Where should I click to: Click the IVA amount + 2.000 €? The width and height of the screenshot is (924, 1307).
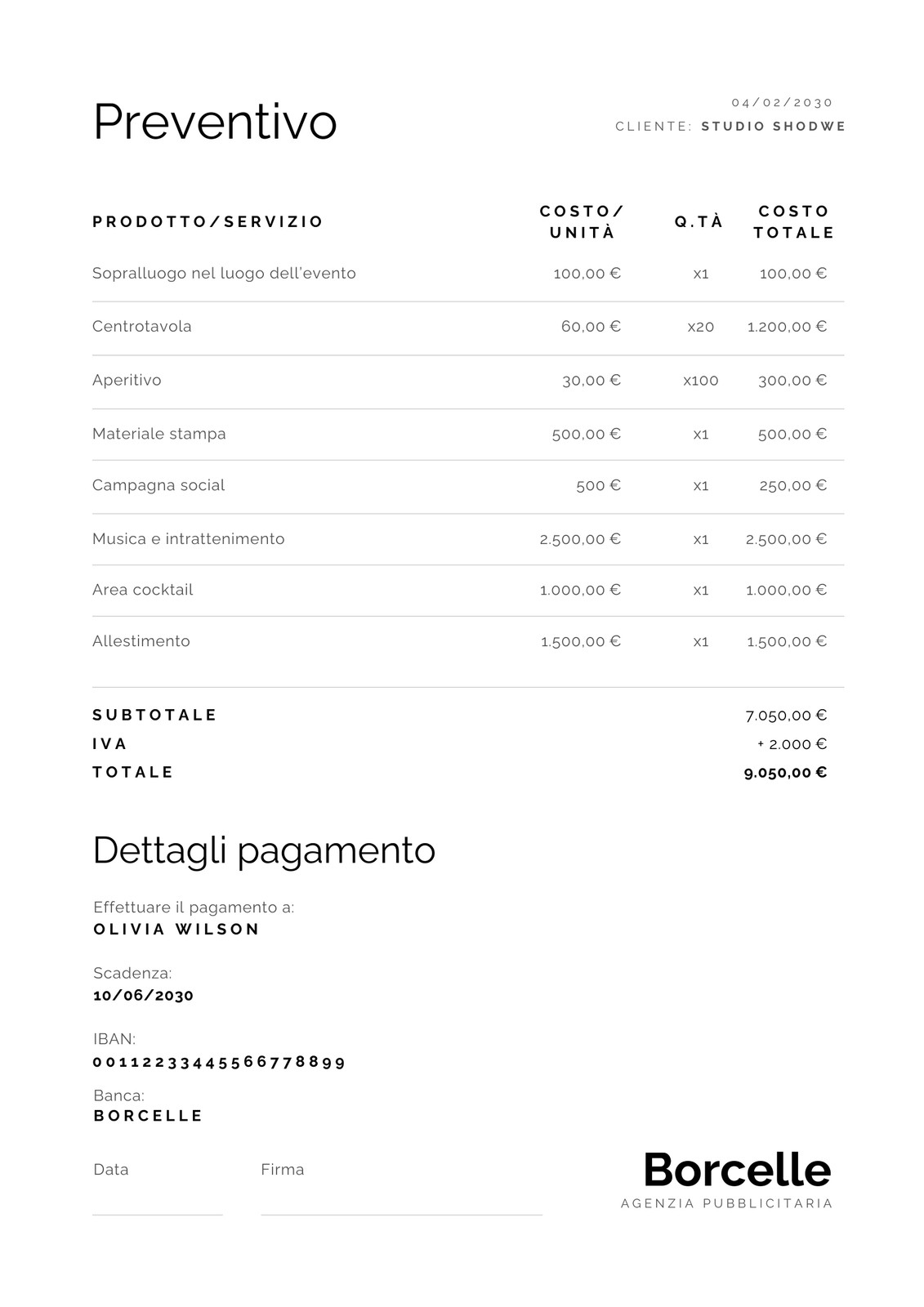[792, 744]
